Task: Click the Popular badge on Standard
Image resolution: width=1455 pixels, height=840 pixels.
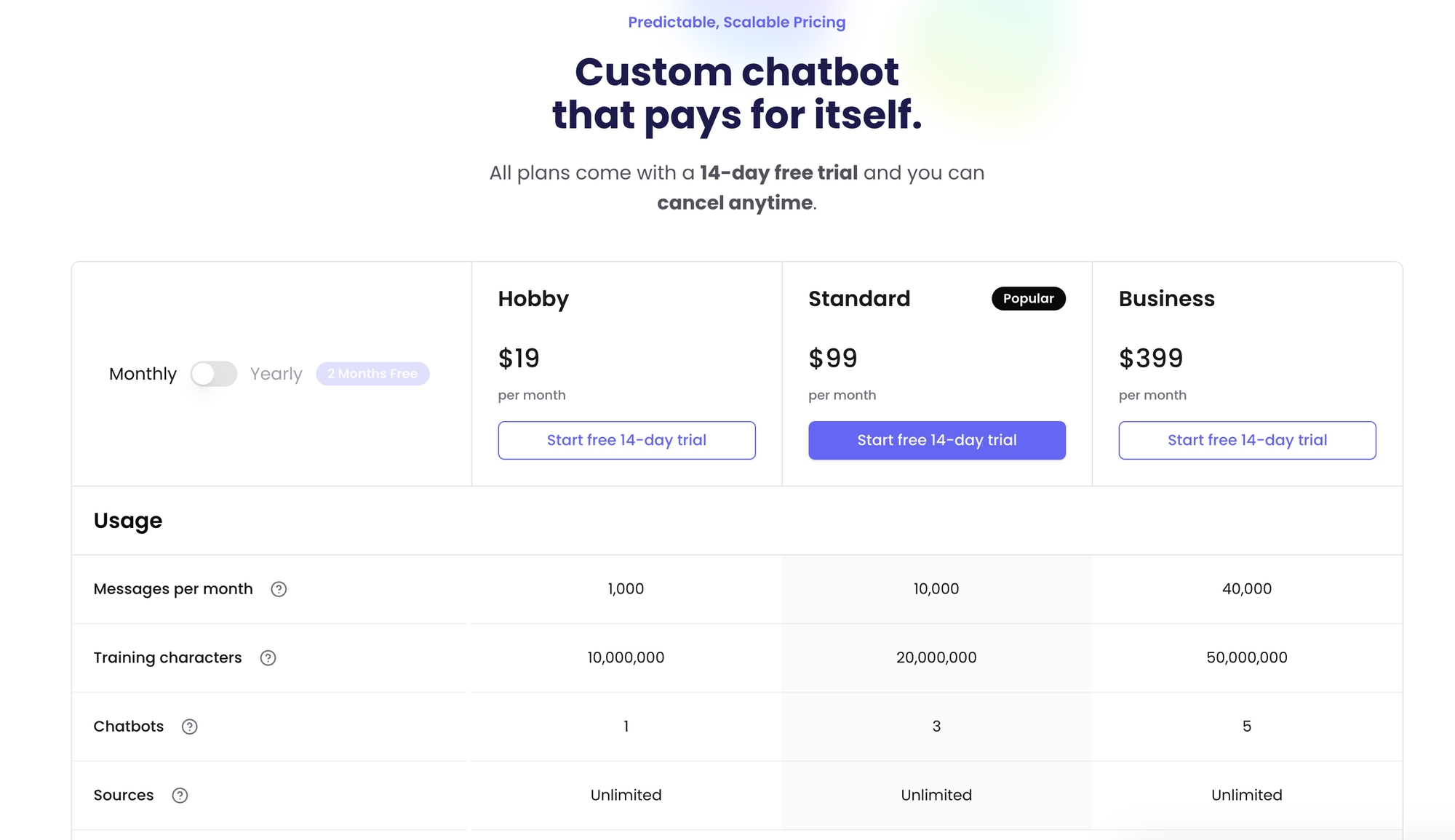Action: click(x=1029, y=298)
